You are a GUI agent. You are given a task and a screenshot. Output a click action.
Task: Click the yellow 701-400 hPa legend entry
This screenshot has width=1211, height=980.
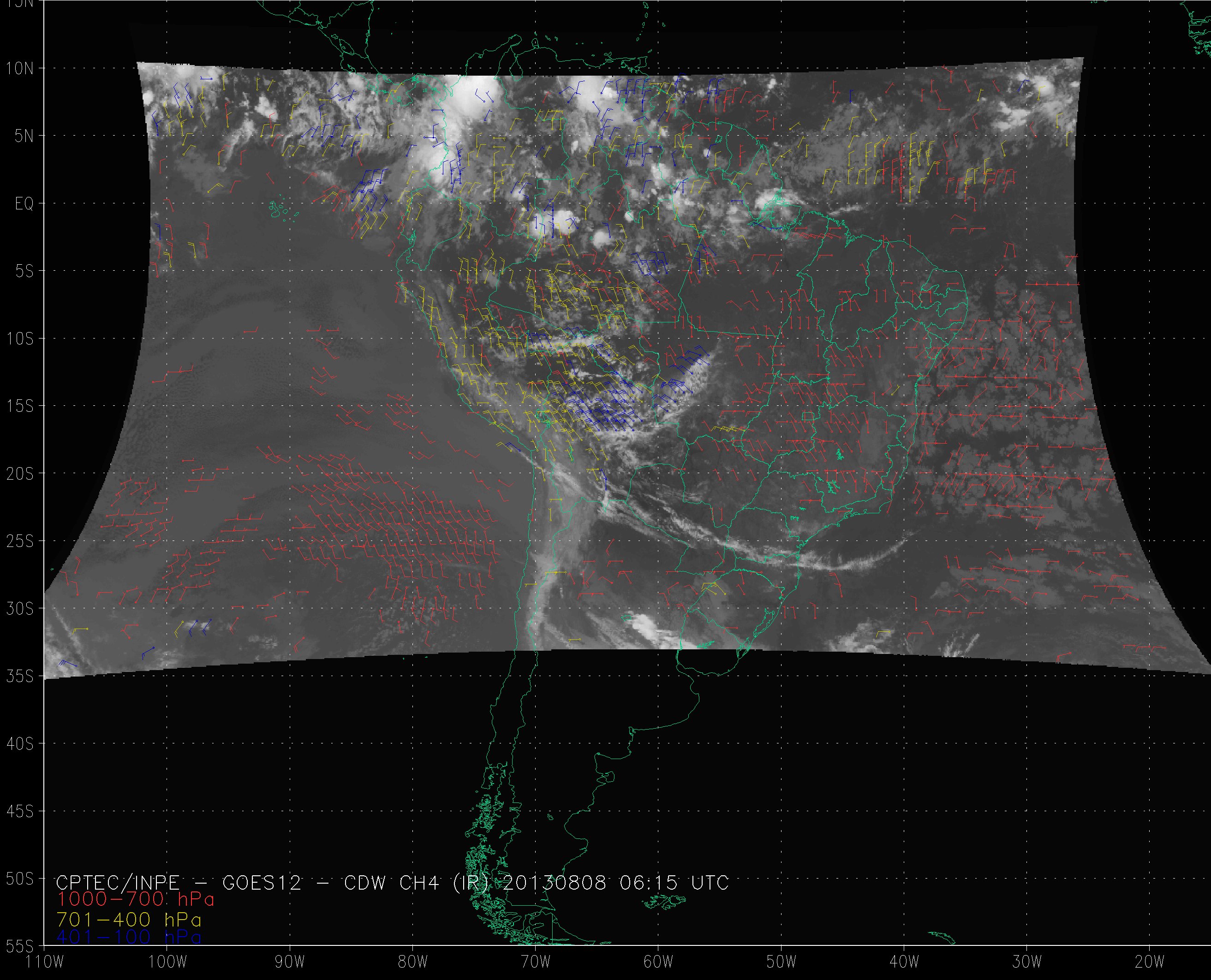coord(129,920)
